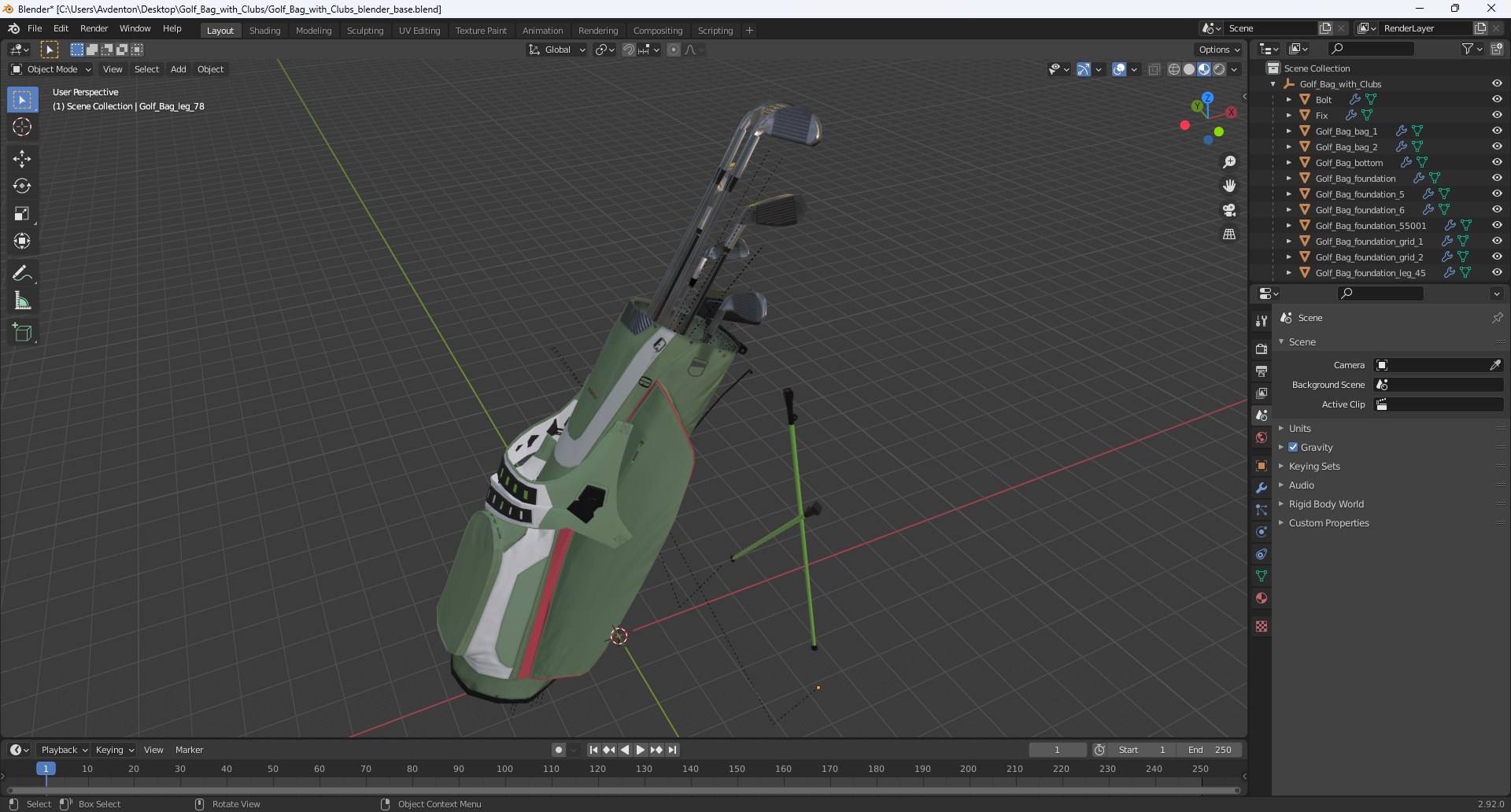Activate the Rotate tool
This screenshot has width=1511, height=812.
pos(22,186)
